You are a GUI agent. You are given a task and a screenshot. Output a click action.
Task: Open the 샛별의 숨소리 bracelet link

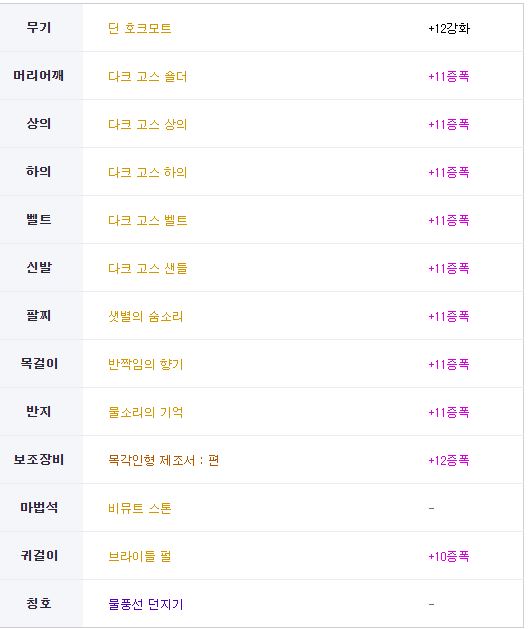tap(146, 317)
